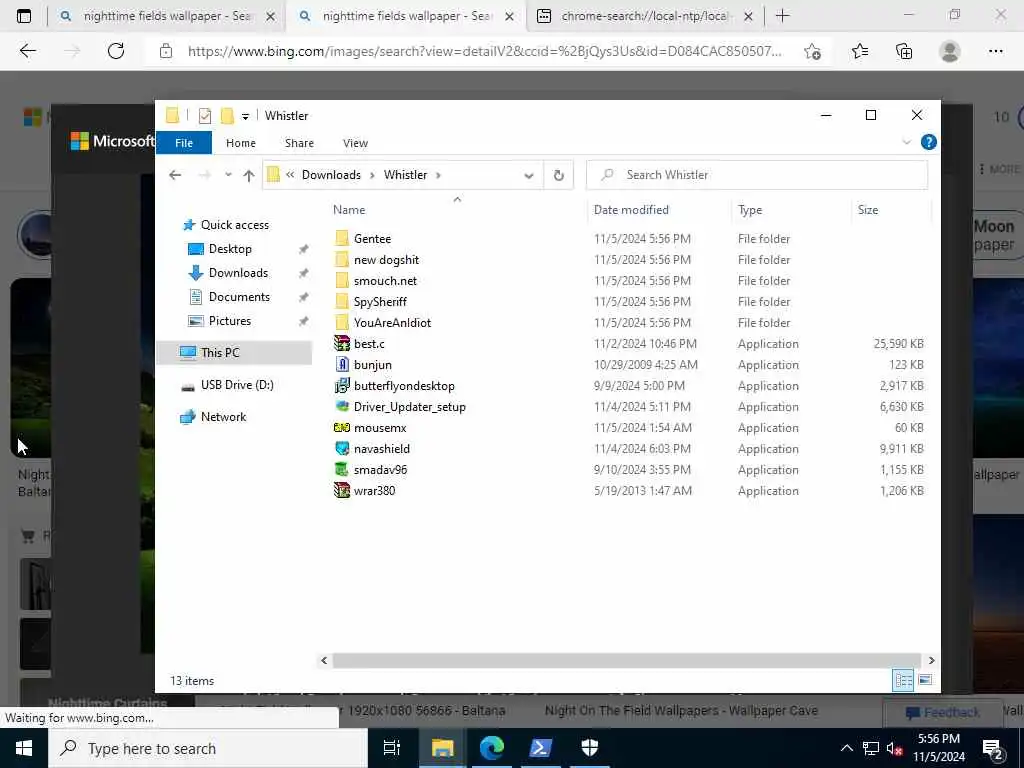Select the YouAreAnIdiot folder icon
This screenshot has width=1024, height=768.
tap(342, 322)
